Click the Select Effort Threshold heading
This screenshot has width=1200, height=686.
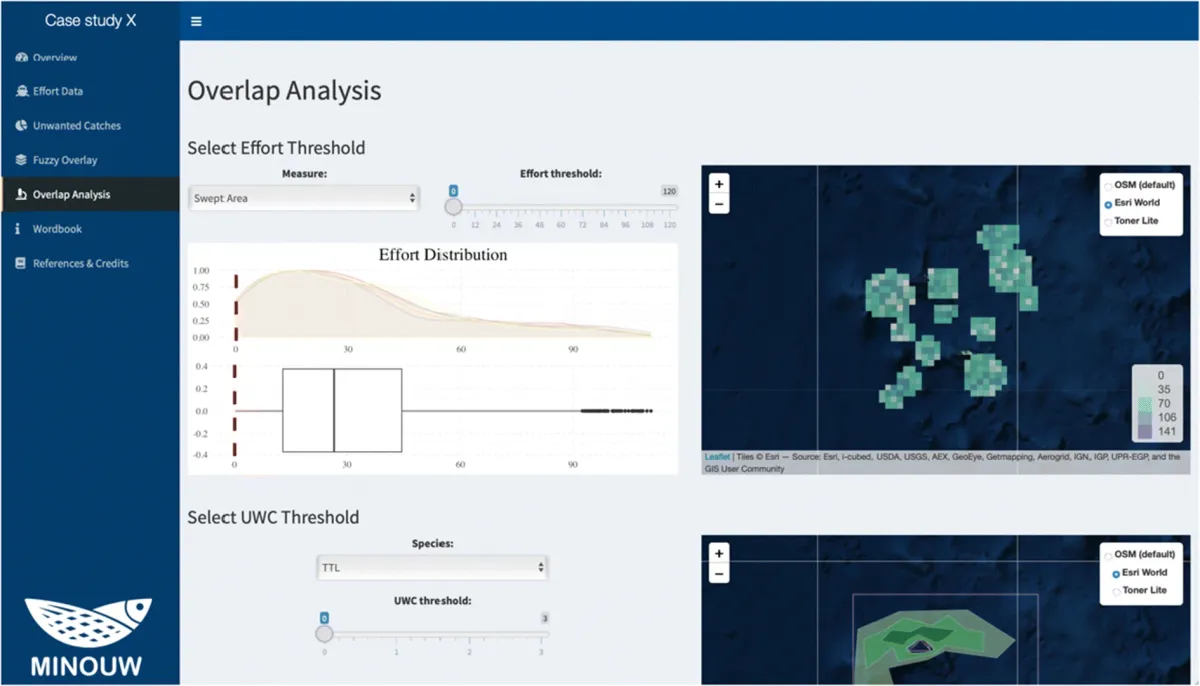click(276, 148)
